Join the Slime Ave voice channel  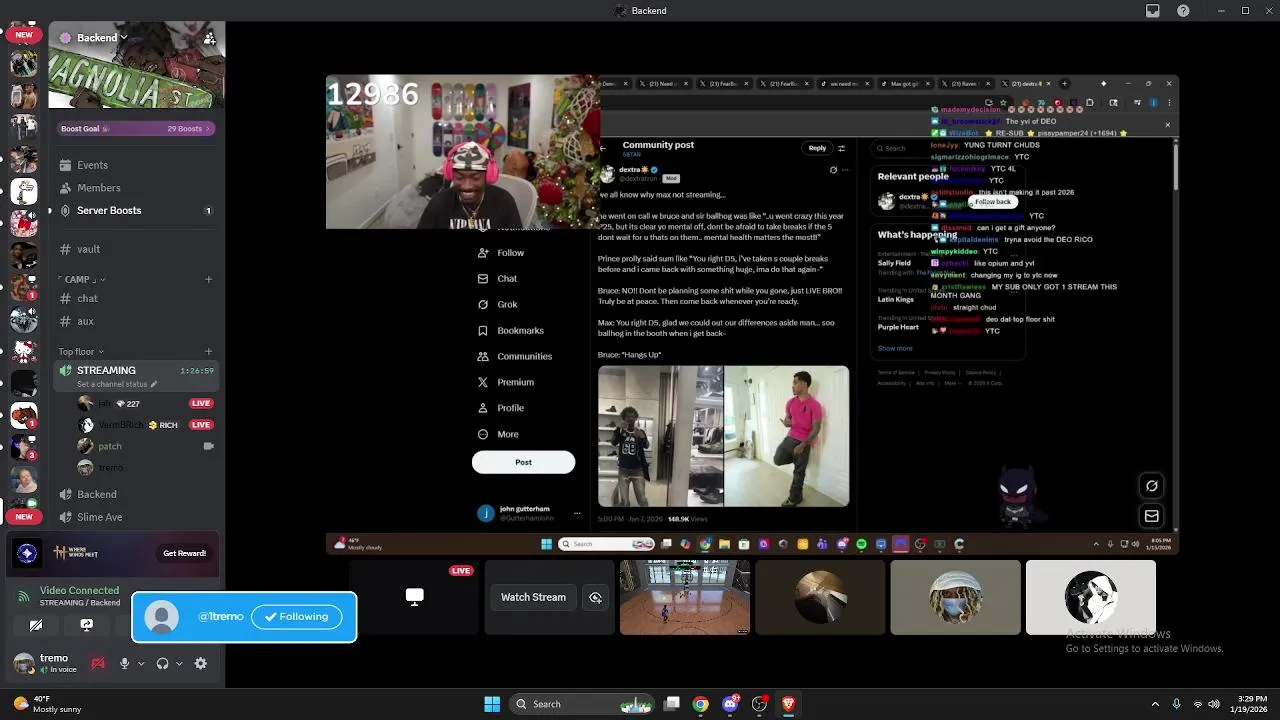pos(136,517)
